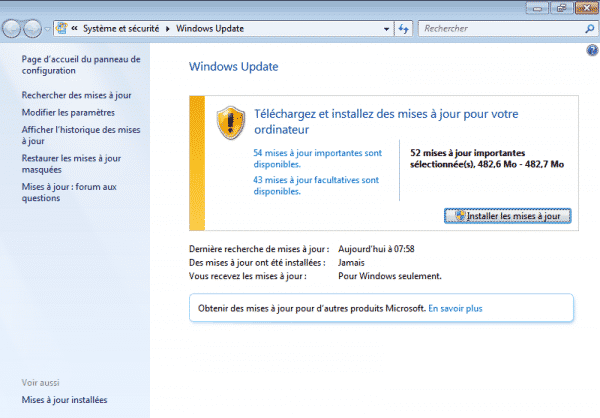The height and width of the screenshot is (418, 600).
Task: Click the magnifier search icon
Action: click(x=590, y=29)
